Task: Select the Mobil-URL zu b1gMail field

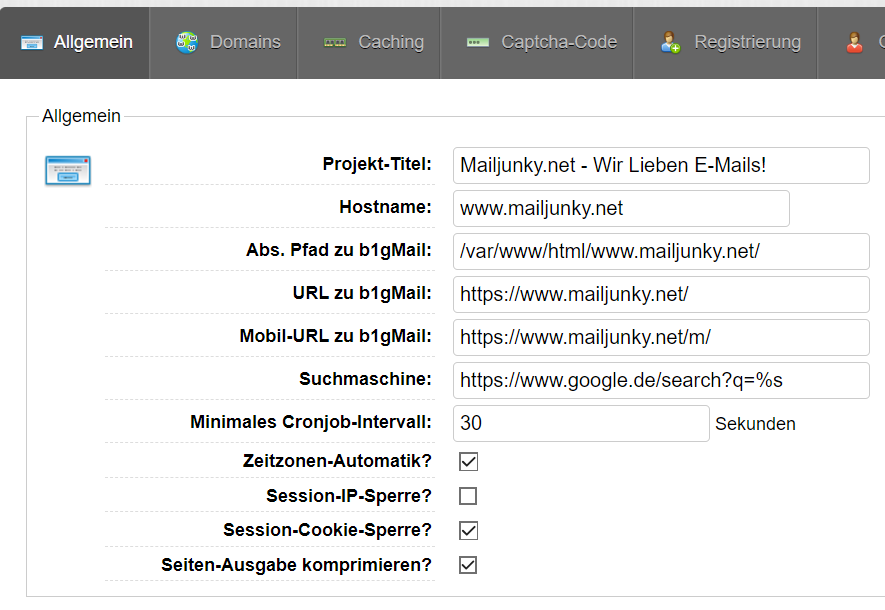Action: pos(661,337)
